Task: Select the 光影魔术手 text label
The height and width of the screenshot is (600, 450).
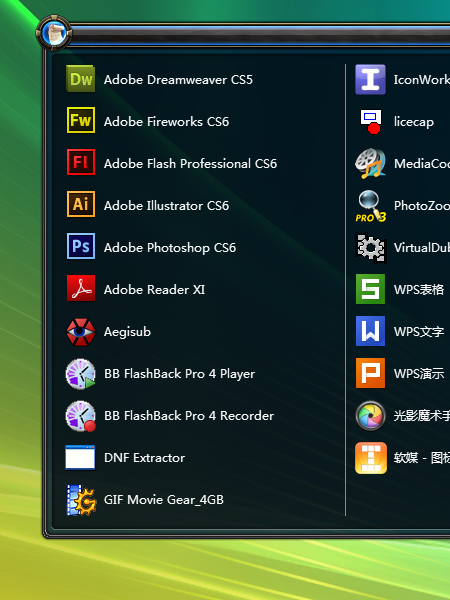Action: coord(422,416)
